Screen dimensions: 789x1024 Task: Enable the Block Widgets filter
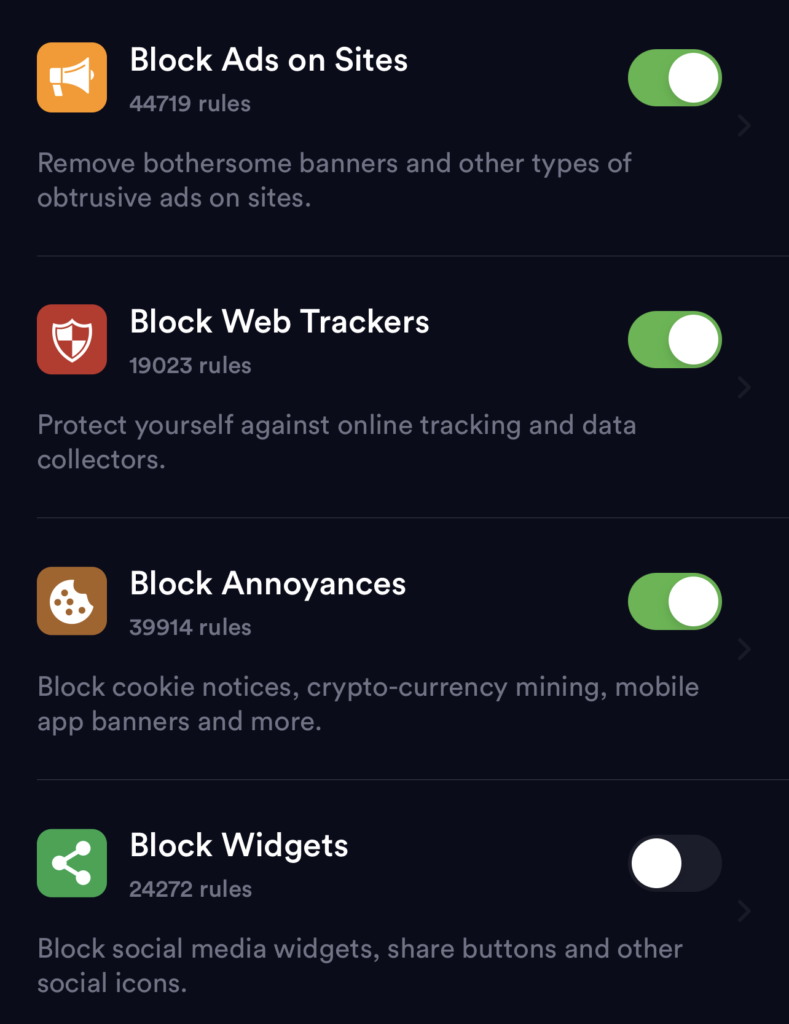tap(674, 863)
